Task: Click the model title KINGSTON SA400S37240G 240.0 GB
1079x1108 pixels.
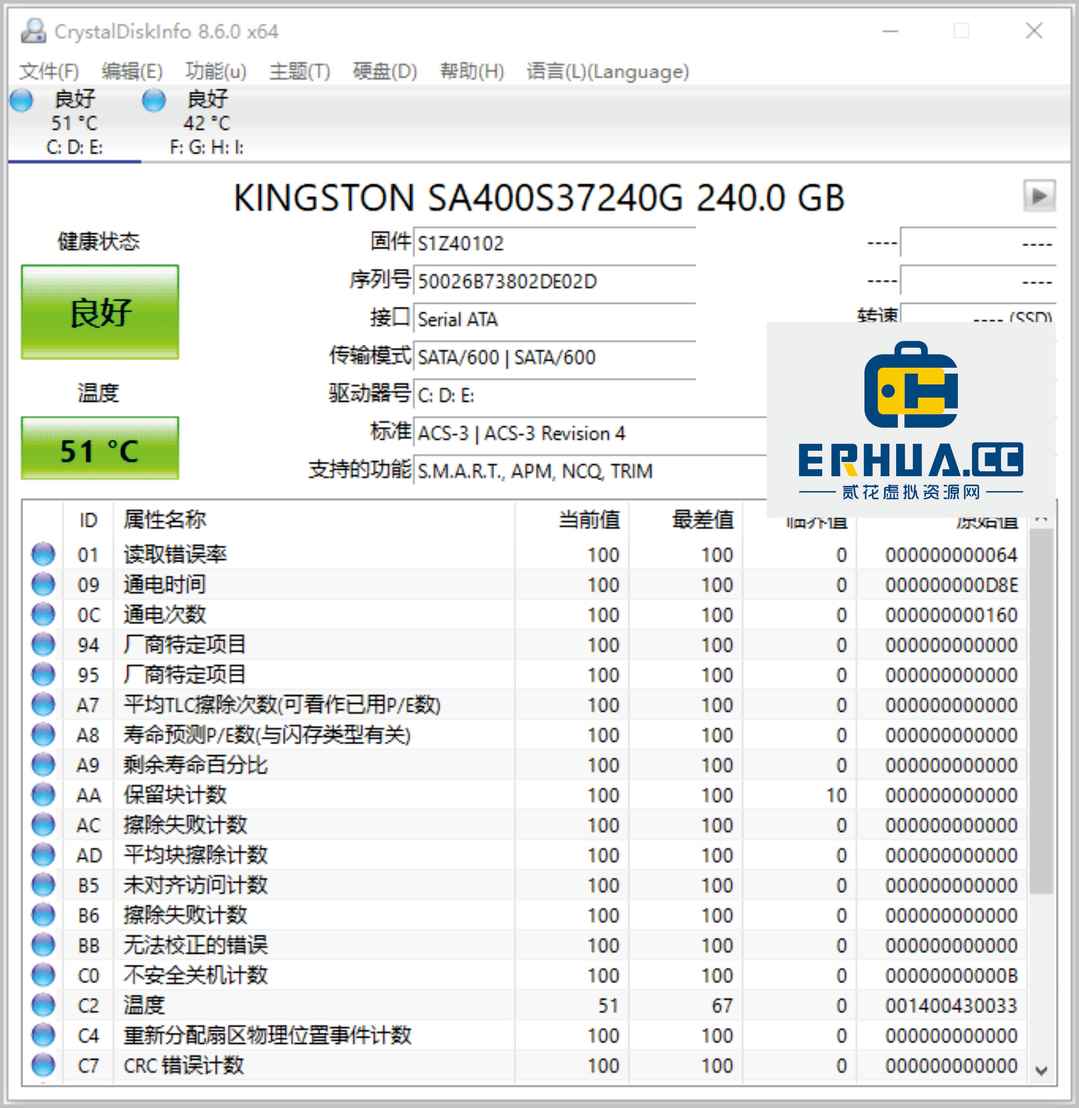Action: coord(539,198)
